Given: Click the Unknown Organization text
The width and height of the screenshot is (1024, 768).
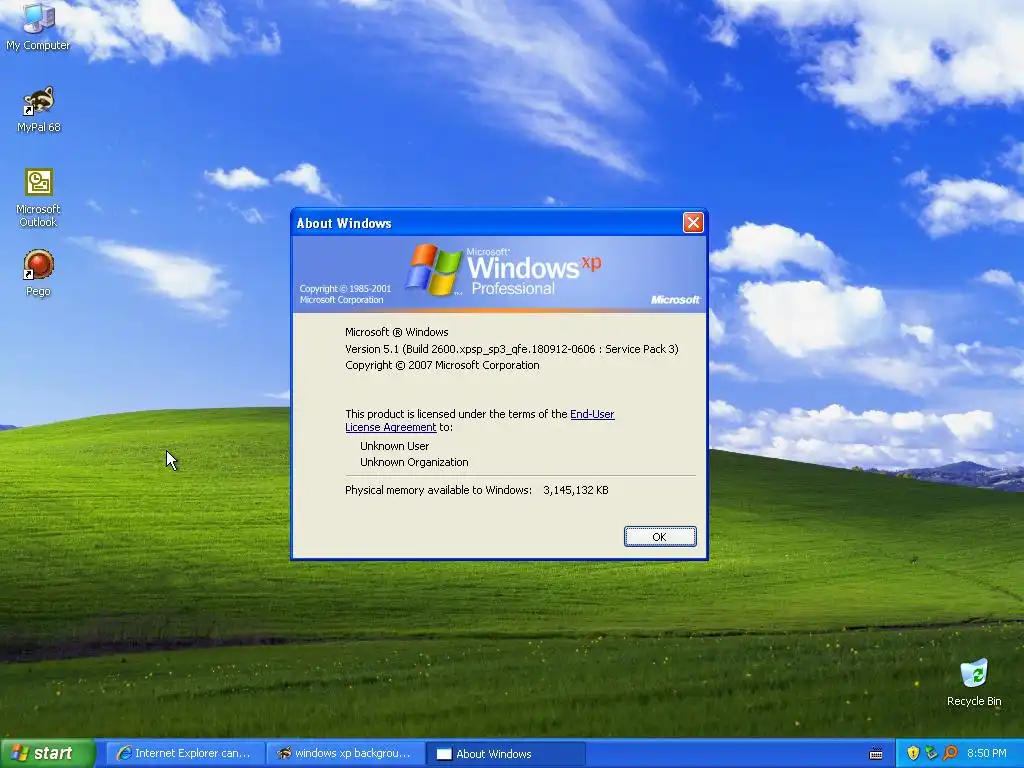Looking at the screenshot, I should tap(414, 462).
